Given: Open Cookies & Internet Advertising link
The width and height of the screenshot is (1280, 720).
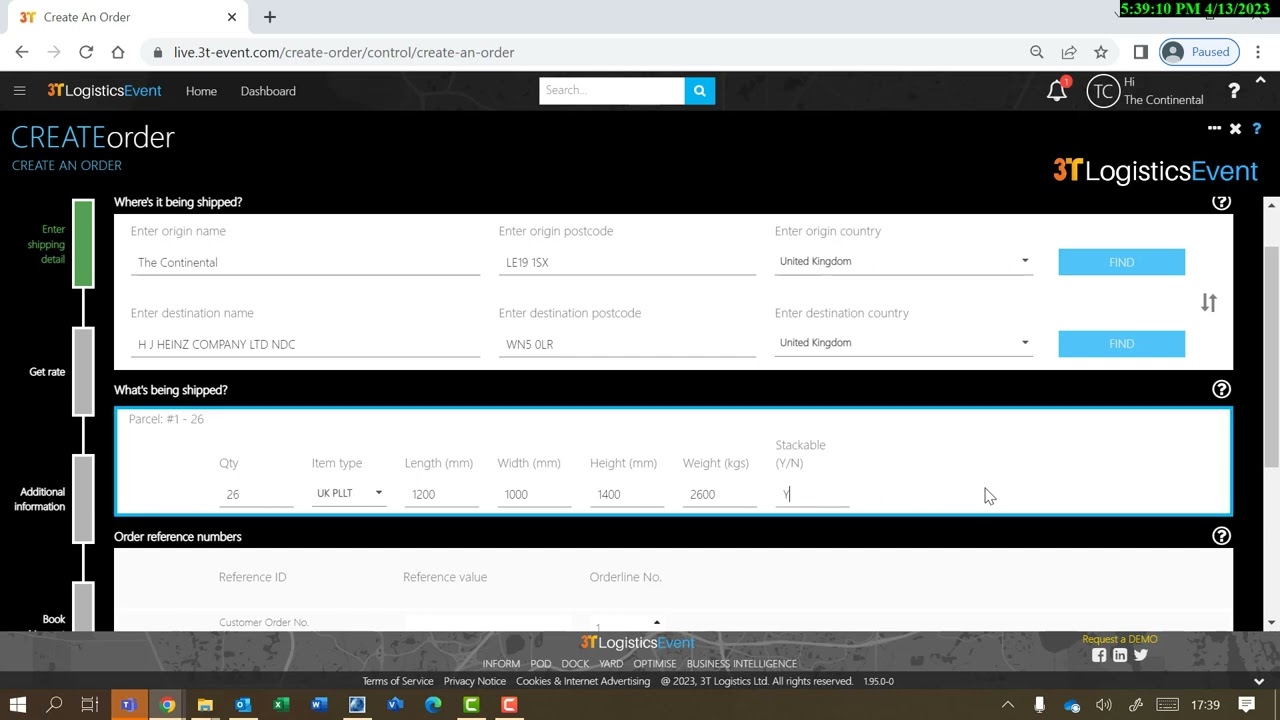Looking at the screenshot, I should (583, 681).
